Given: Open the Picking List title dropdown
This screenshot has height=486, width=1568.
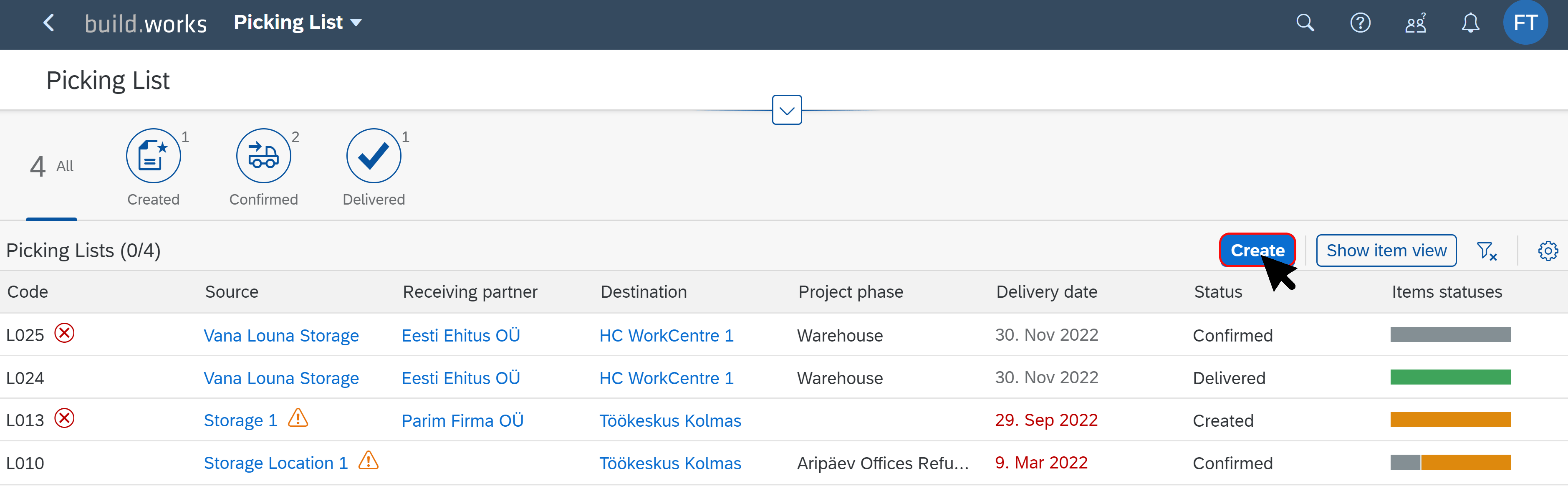Looking at the screenshot, I should [x=298, y=23].
